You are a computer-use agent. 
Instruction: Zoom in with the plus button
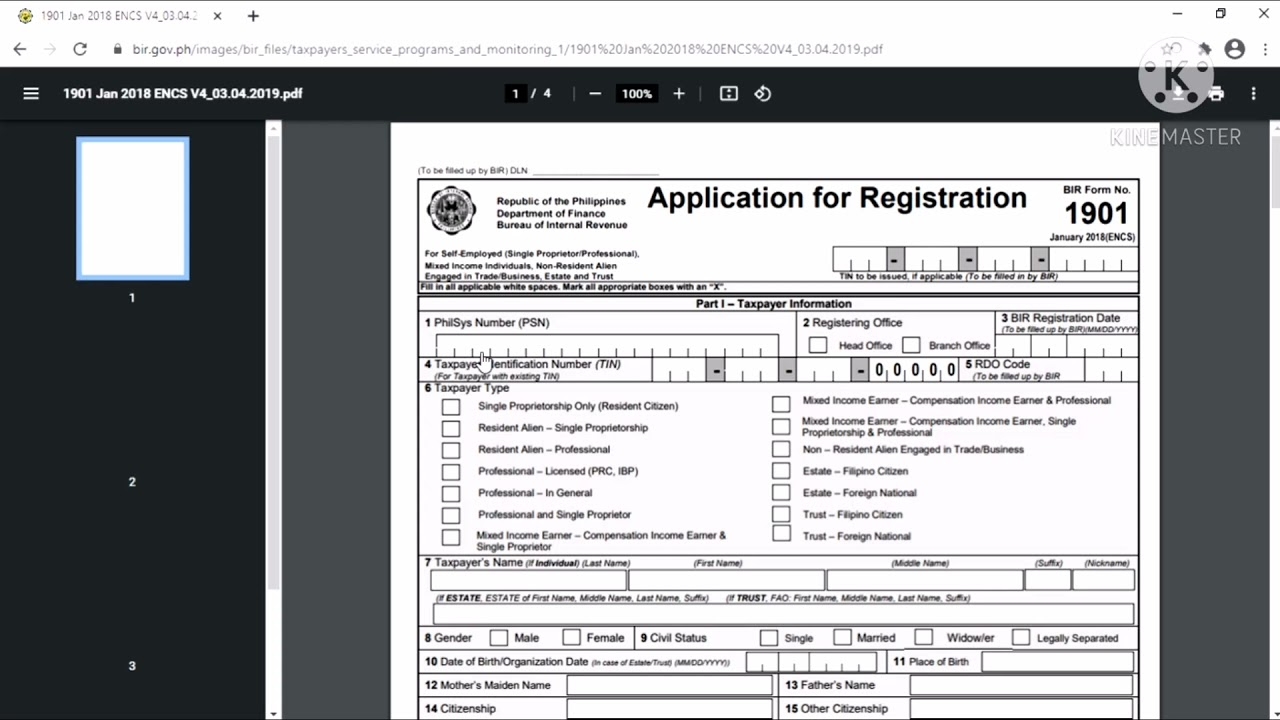tap(679, 93)
